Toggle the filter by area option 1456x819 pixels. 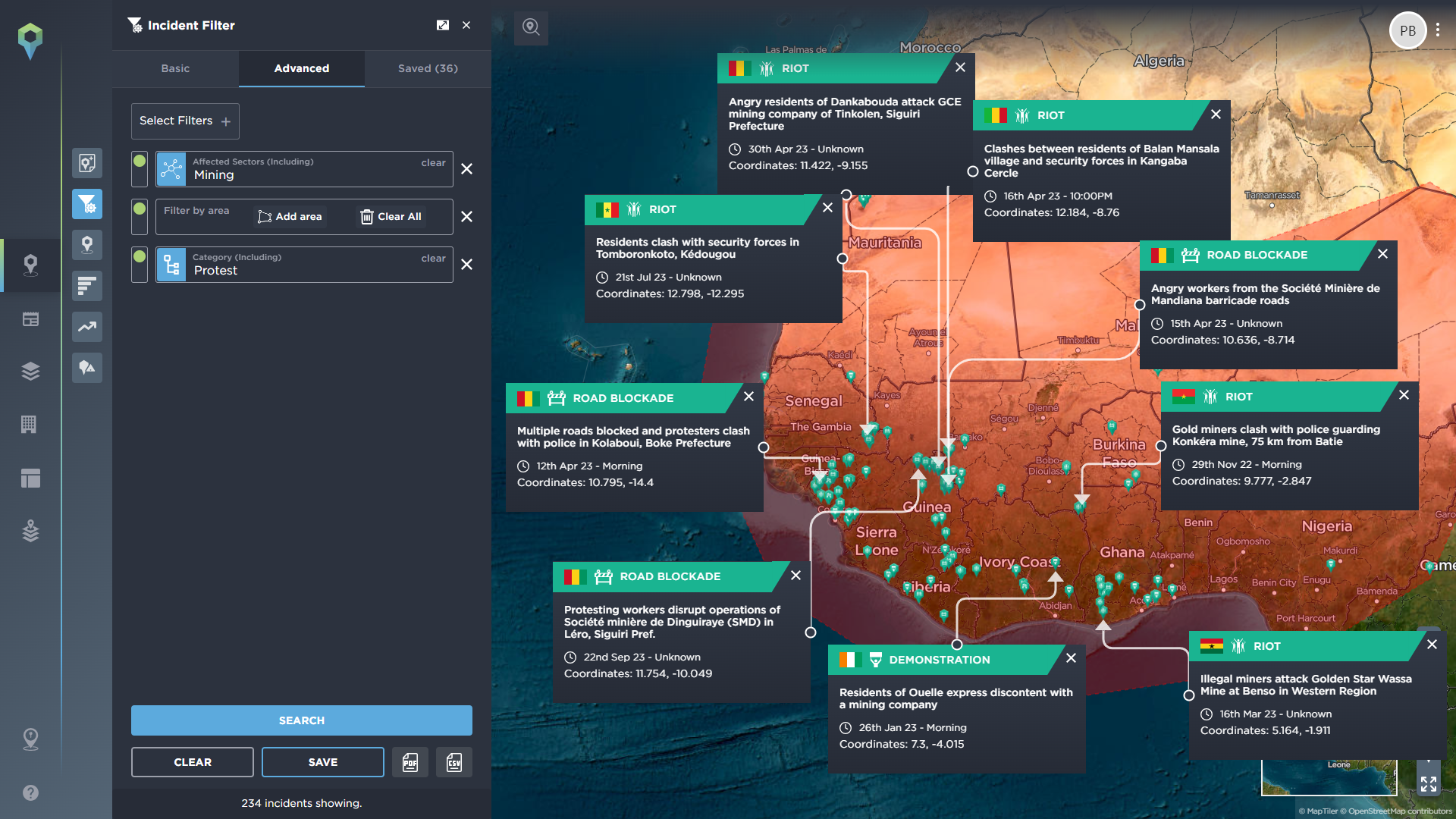(142, 216)
